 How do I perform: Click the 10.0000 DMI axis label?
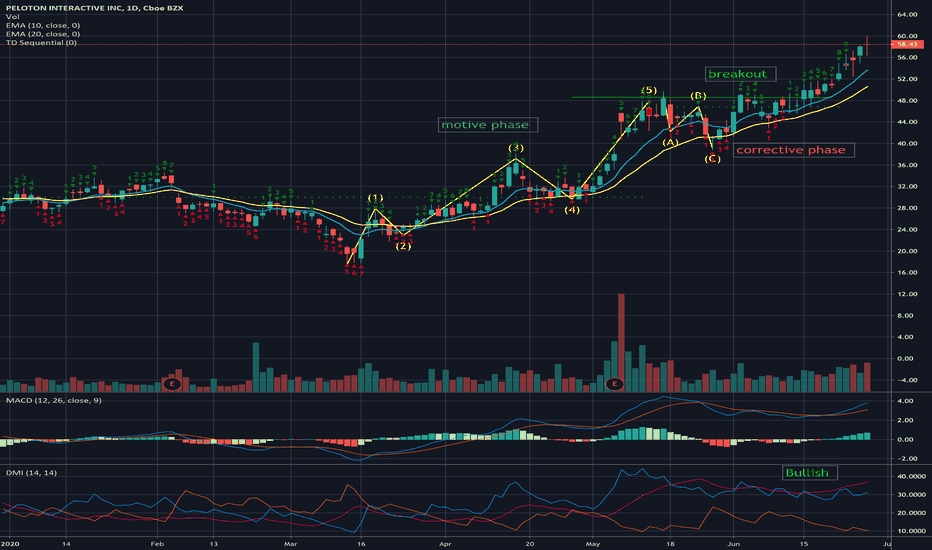pyautogui.click(x=911, y=531)
